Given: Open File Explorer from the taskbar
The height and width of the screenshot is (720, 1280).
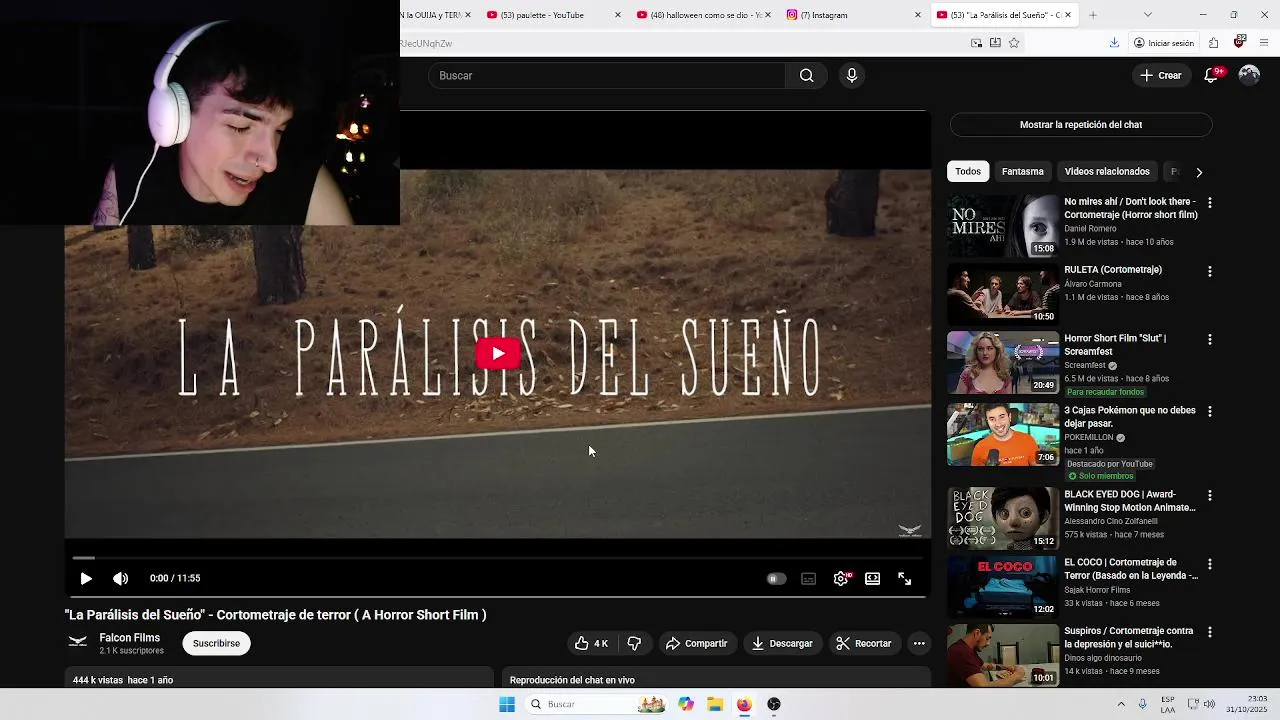Looking at the screenshot, I should tap(715, 704).
